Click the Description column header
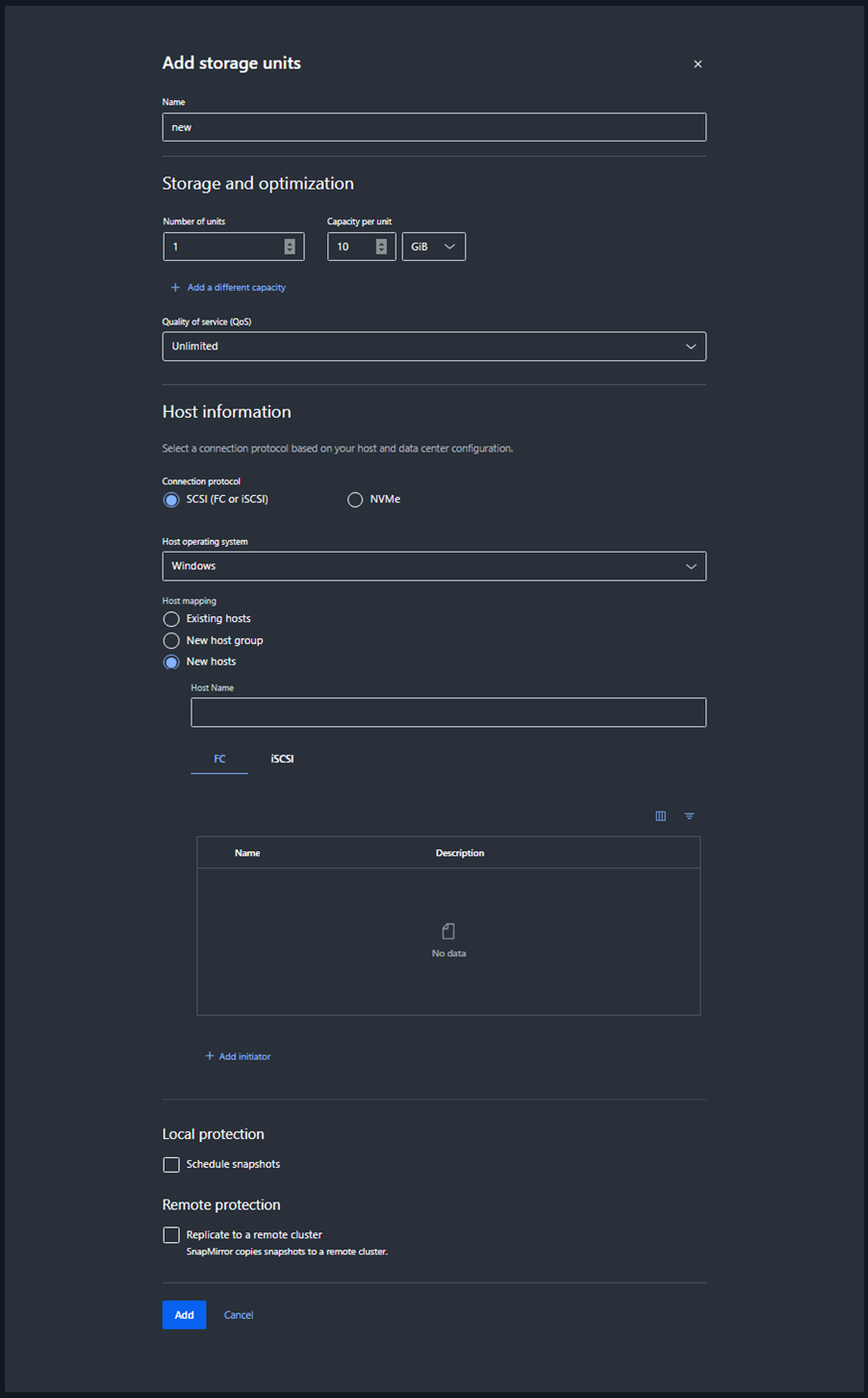The image size is (868, 1398). [x=460, y=853]
